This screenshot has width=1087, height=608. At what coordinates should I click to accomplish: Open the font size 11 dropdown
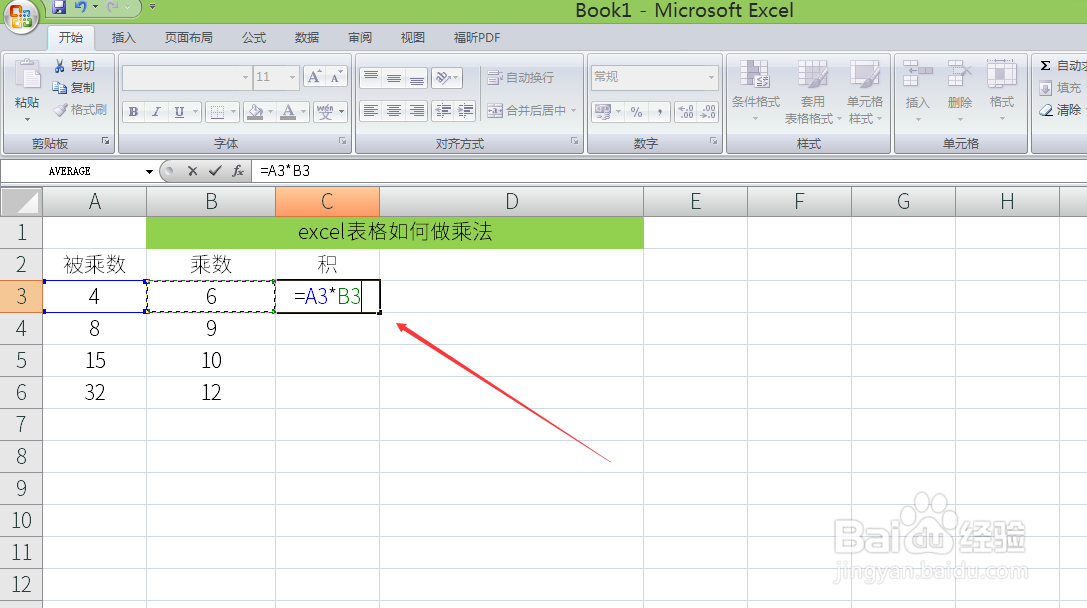pos(292,77)
